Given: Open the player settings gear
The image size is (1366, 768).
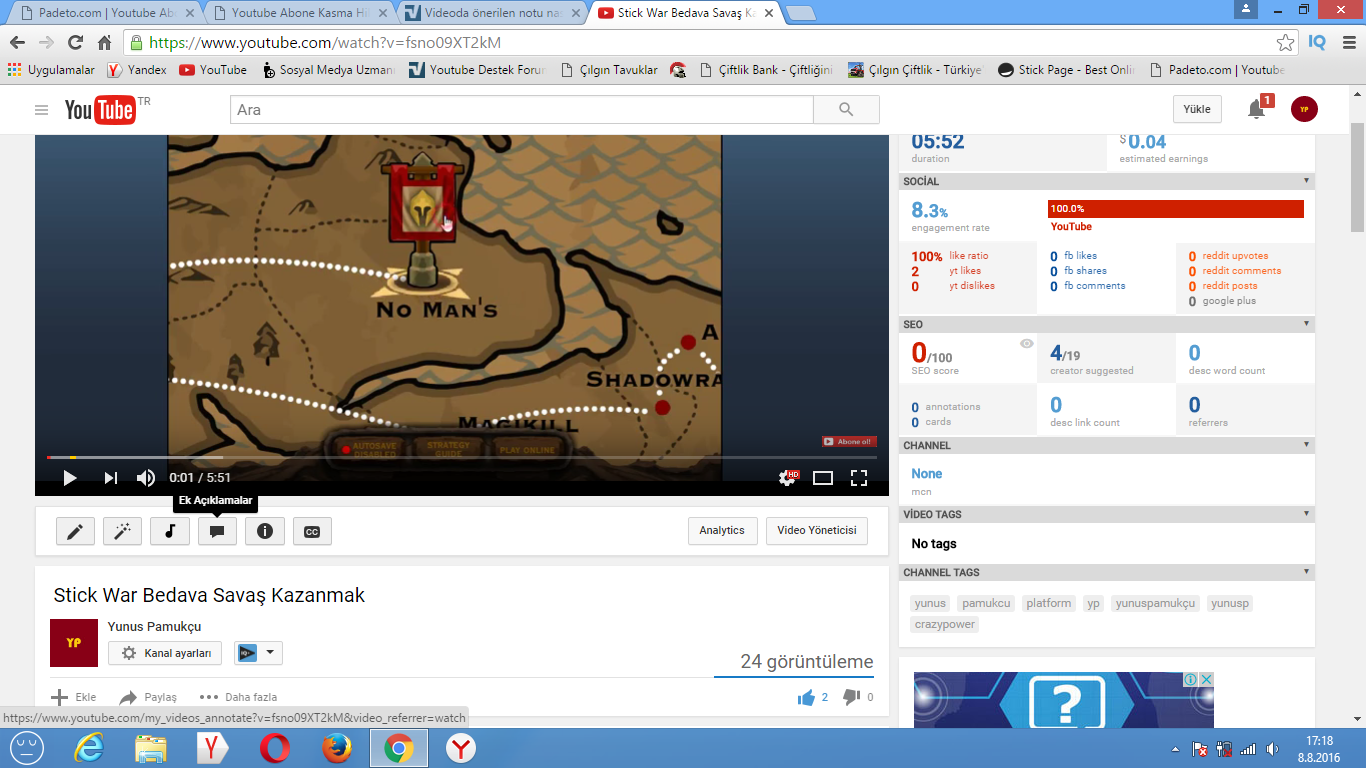Looking at the screenshot, I should [x=788, y=478].
